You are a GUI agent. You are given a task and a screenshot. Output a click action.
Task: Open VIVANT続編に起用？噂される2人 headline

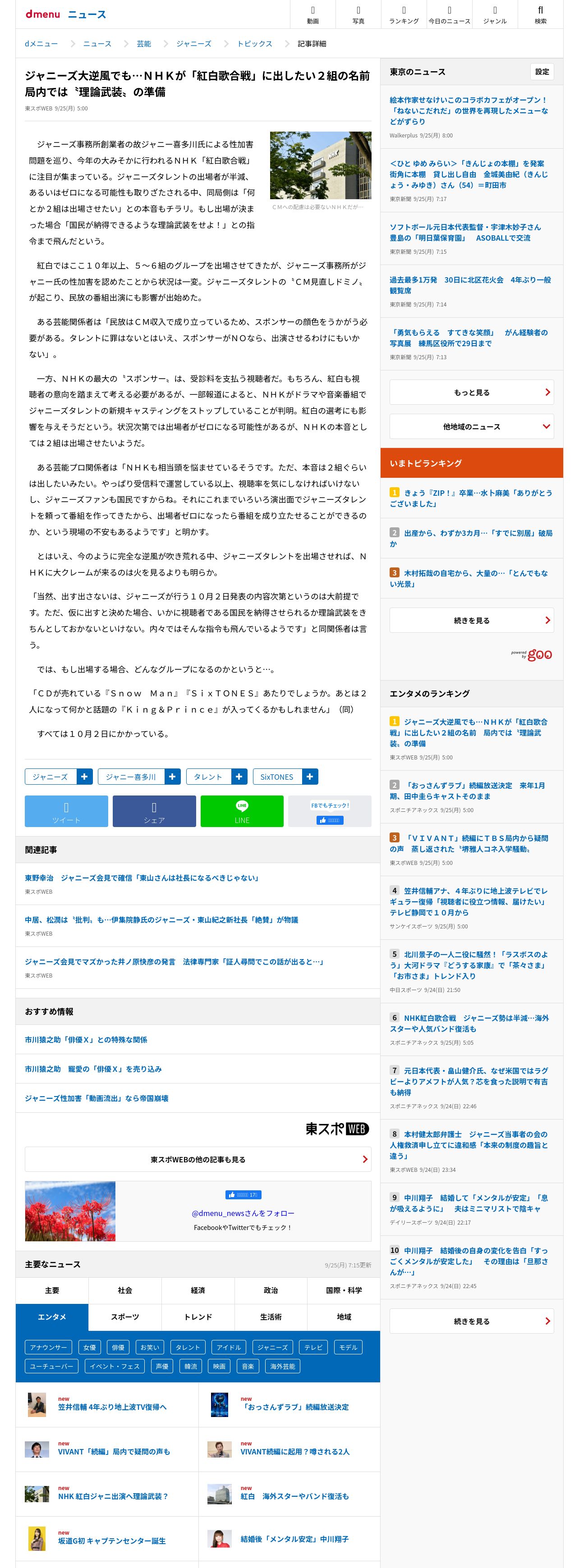pos(294,1451)
